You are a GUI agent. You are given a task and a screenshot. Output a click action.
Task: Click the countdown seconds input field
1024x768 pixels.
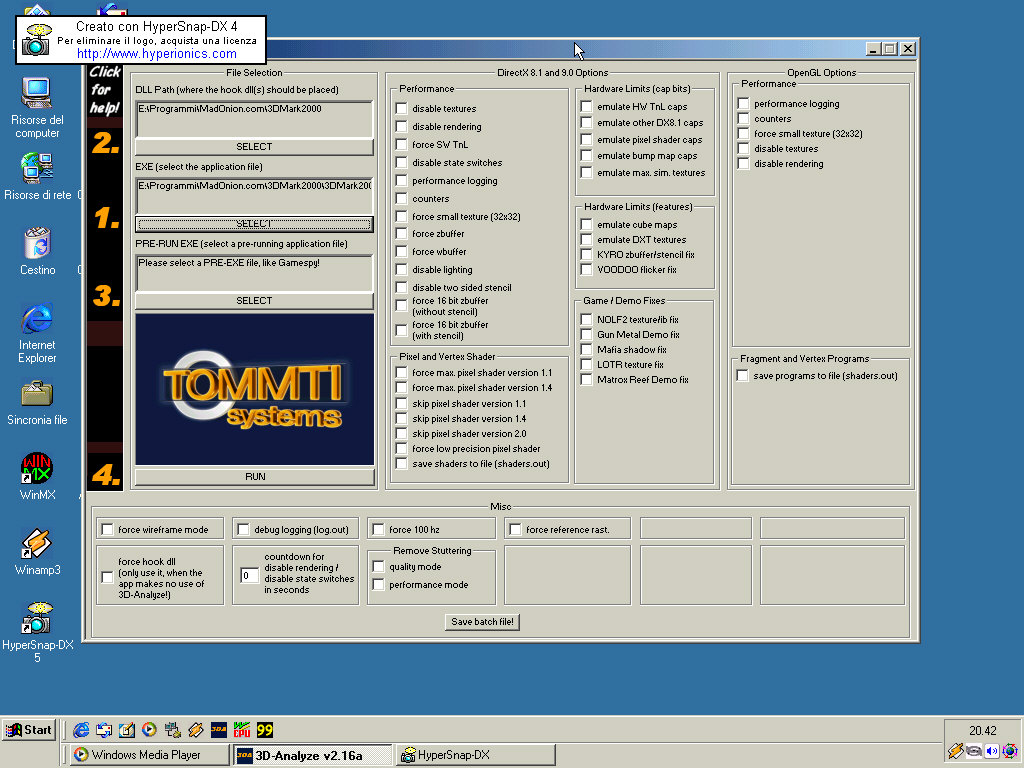pyautogui.click(x=249, y=575)
